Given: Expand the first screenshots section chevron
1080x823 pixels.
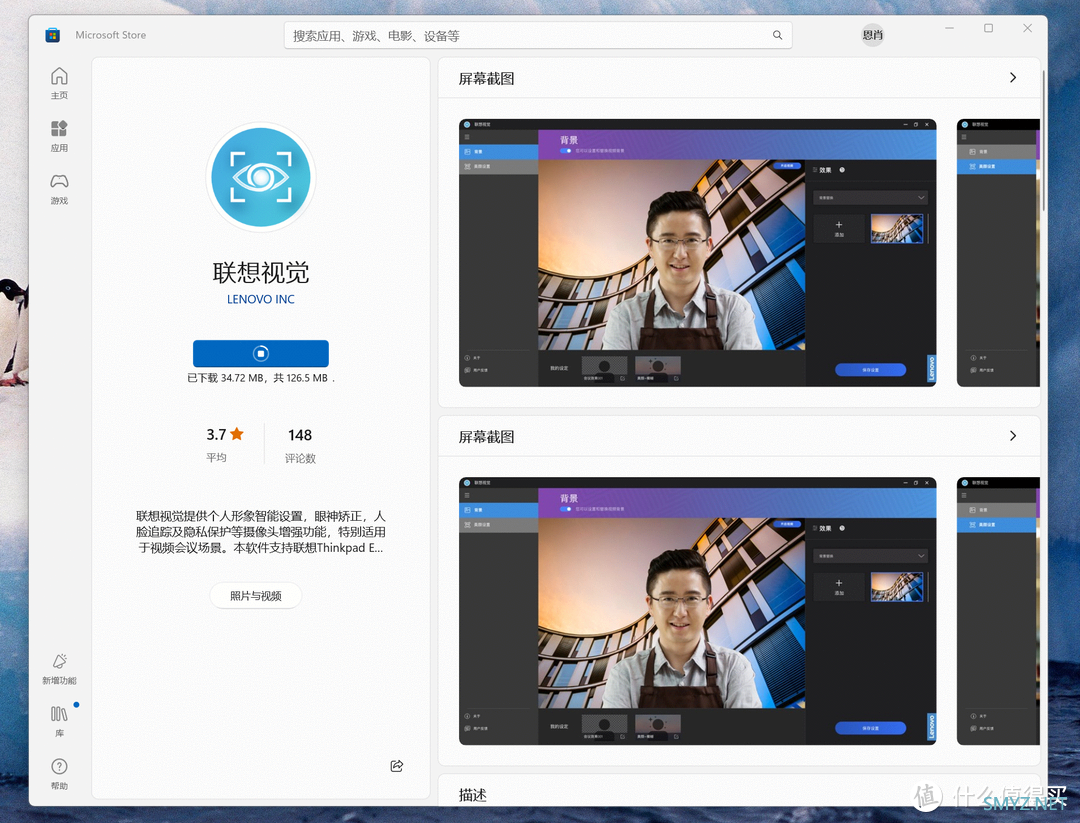Looking at the screenshot, I should (1012, 78).
